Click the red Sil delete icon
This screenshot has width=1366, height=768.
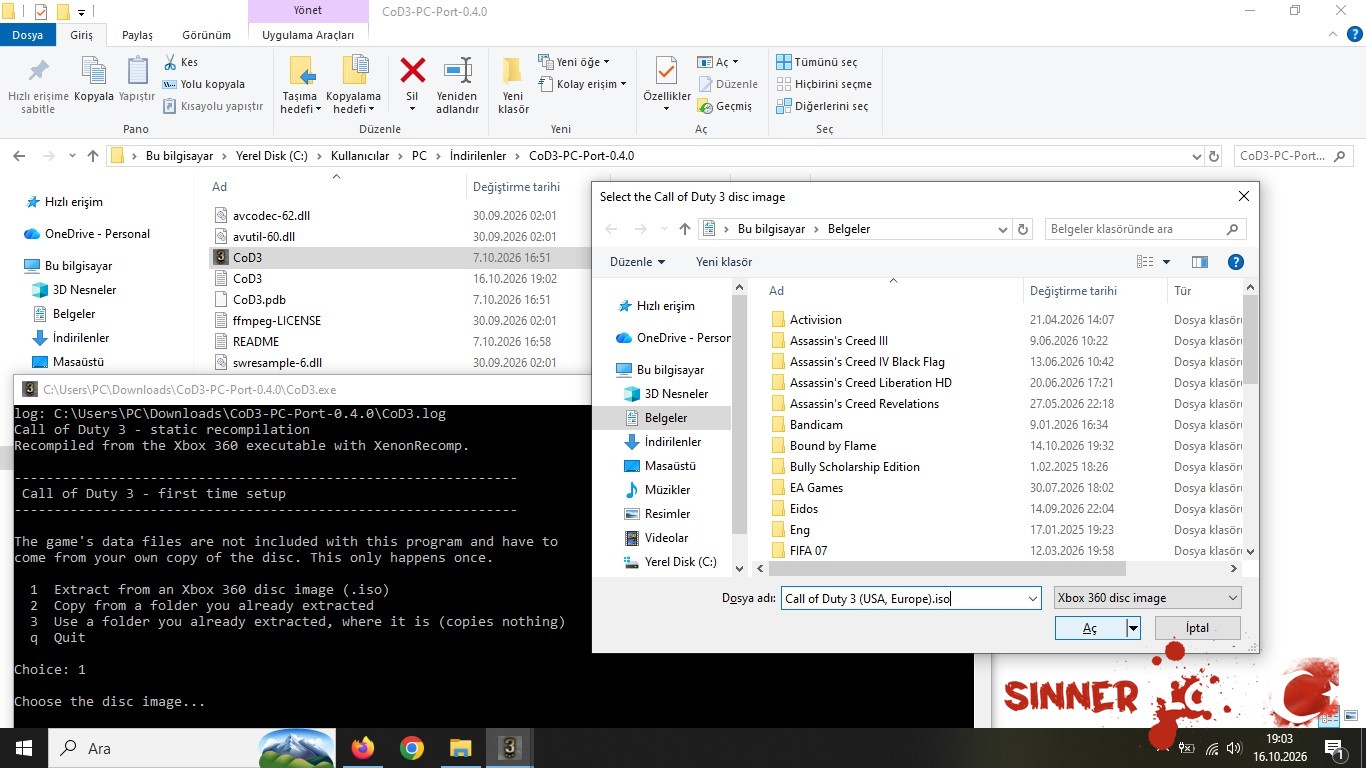pos(412,70)
